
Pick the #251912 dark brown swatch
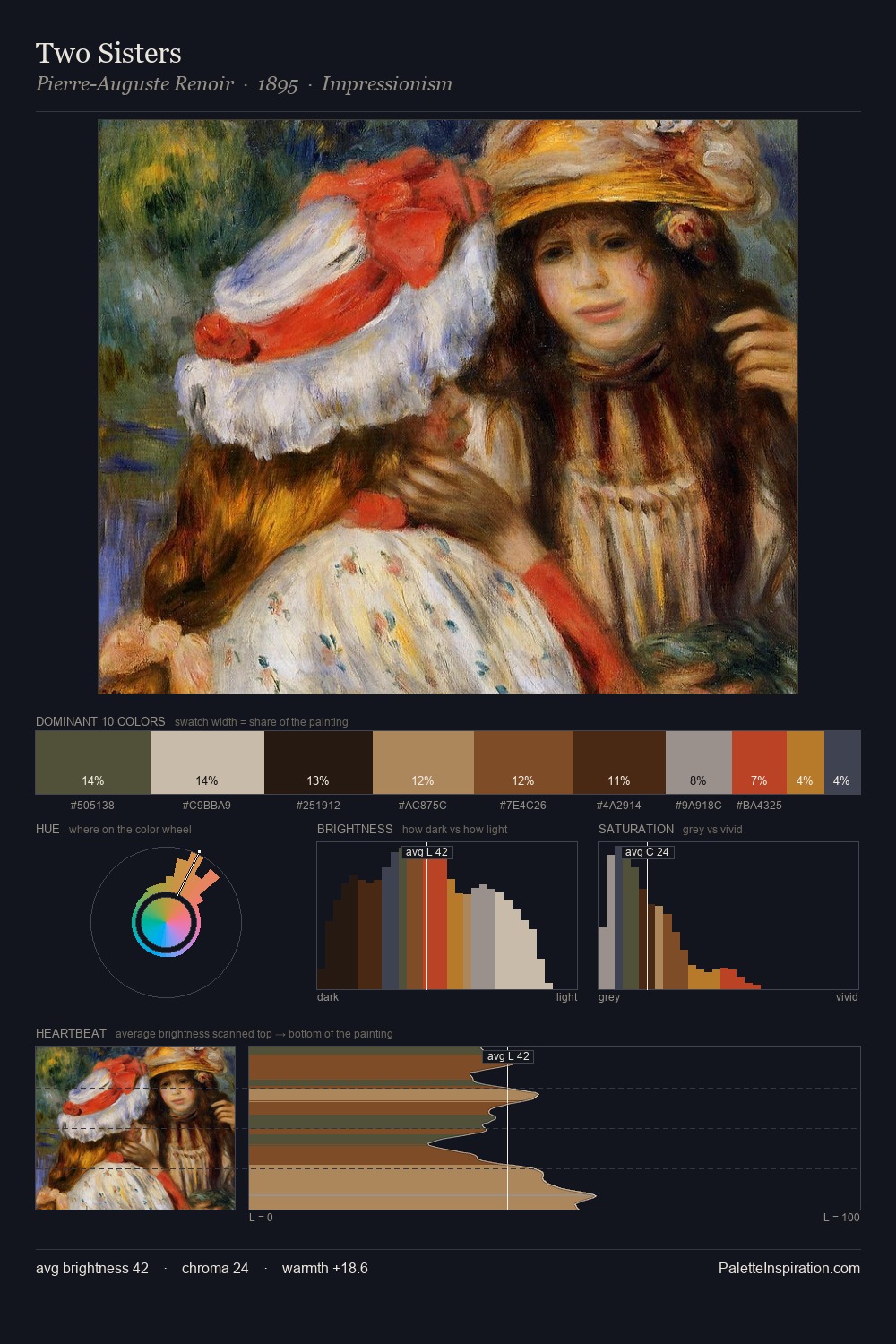pos(318,762)
